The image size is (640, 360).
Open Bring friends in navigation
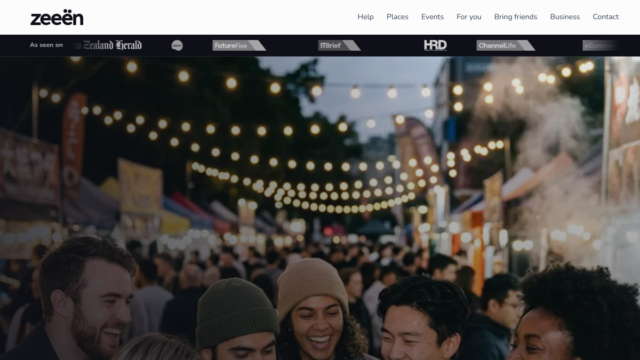pyautogui.click(x=516, y=17)
